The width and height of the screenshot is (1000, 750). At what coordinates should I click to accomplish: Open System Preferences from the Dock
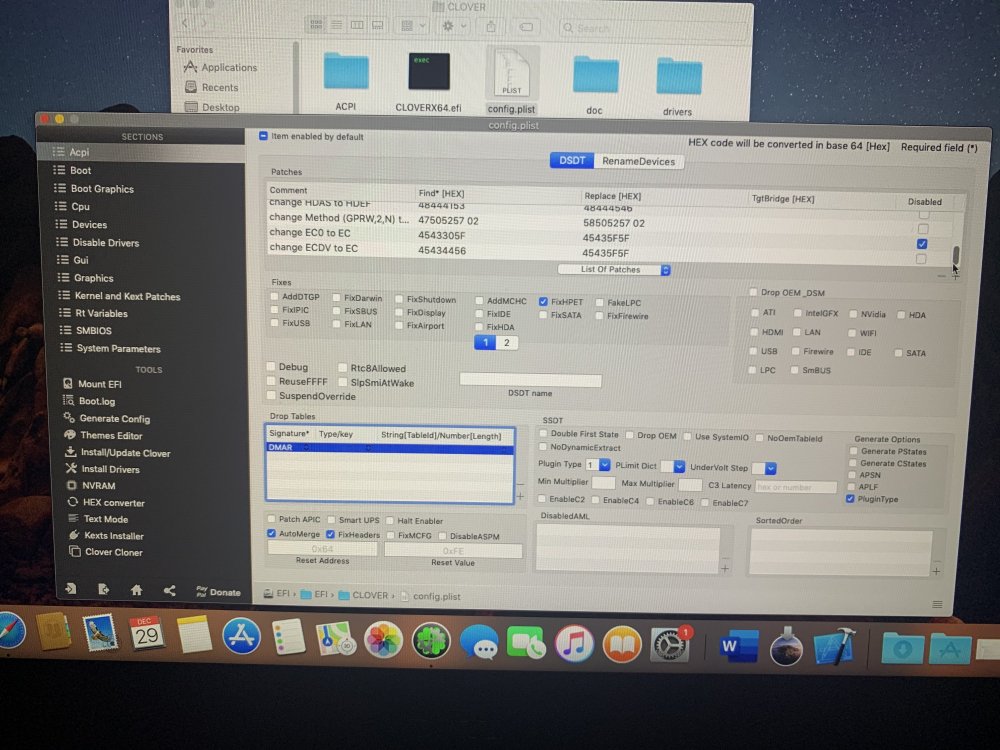[670, 645]
